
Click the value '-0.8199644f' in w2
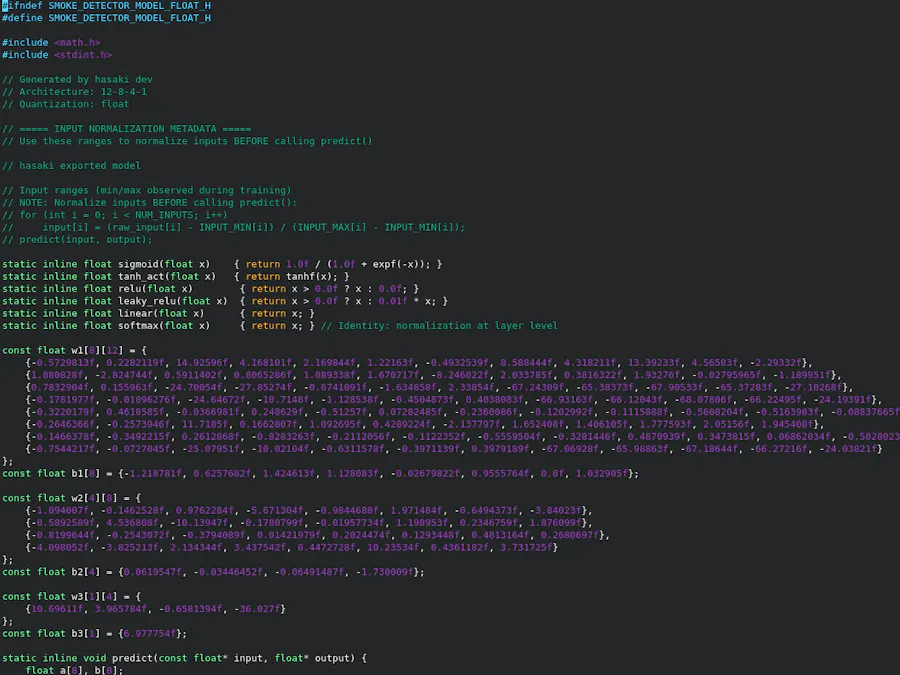63,535
